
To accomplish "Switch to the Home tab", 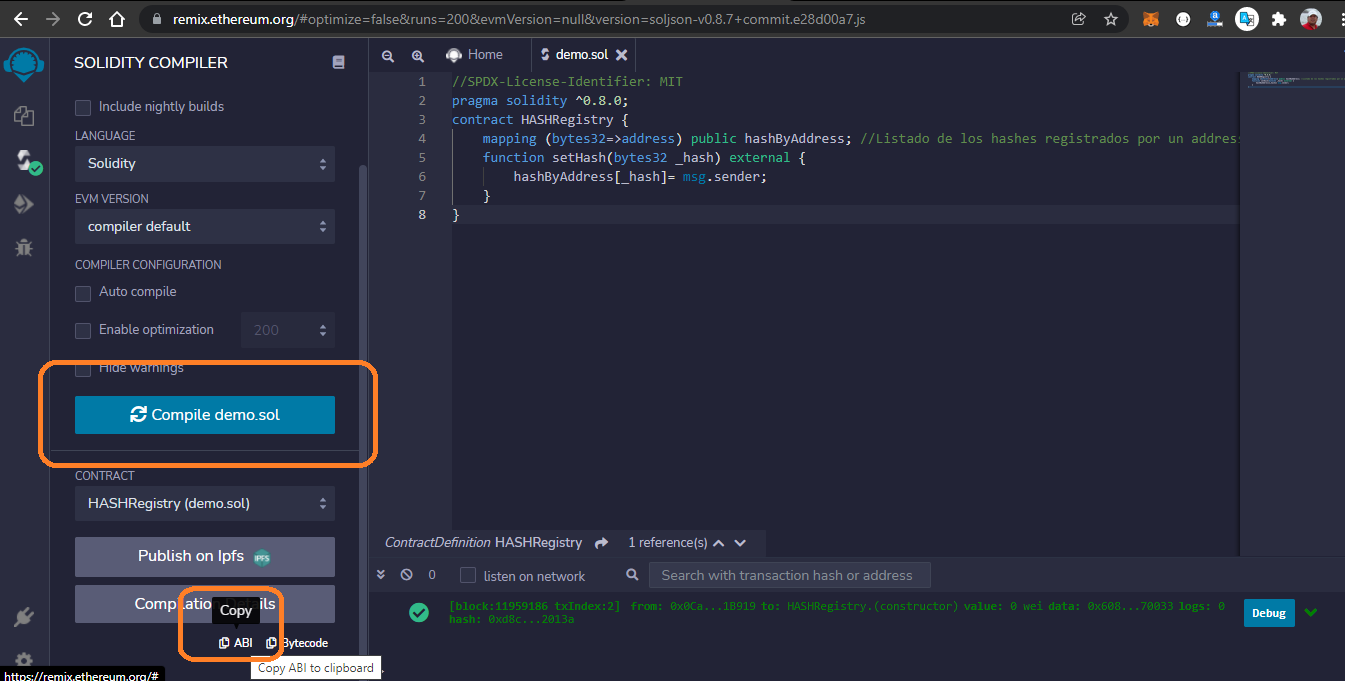I will point(475,55).
